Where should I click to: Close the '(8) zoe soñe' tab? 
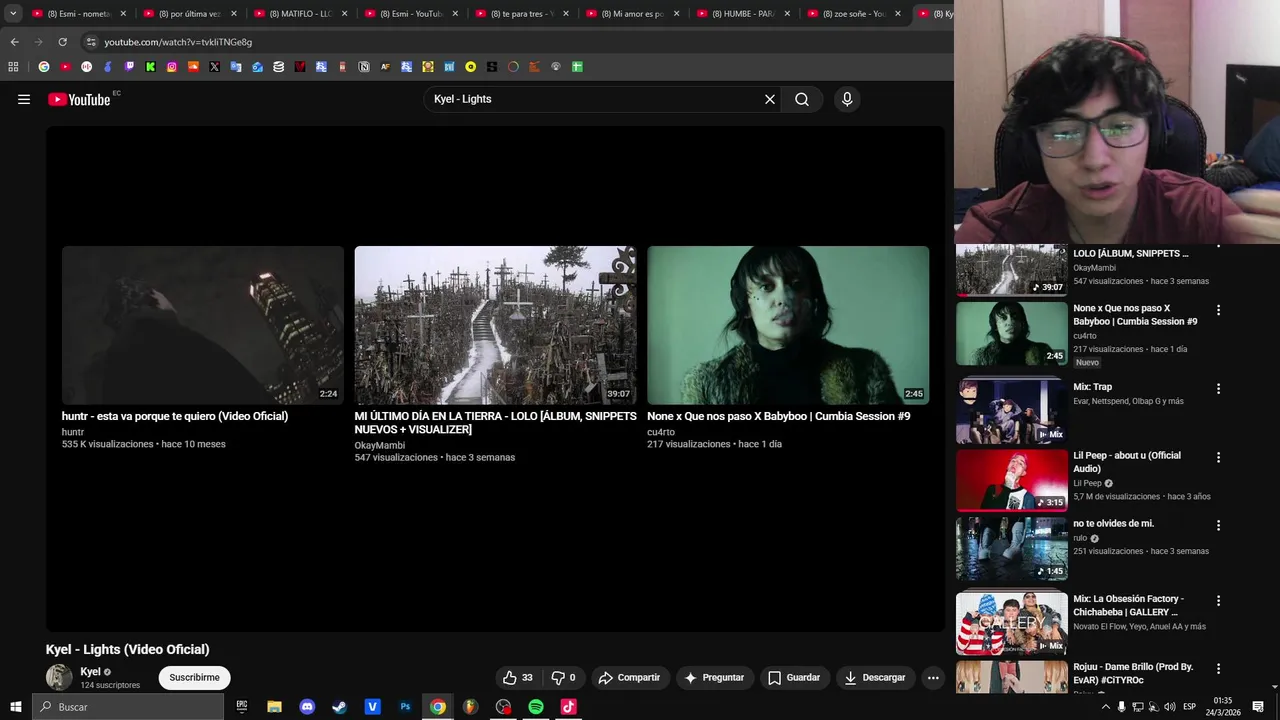point(897,14)
